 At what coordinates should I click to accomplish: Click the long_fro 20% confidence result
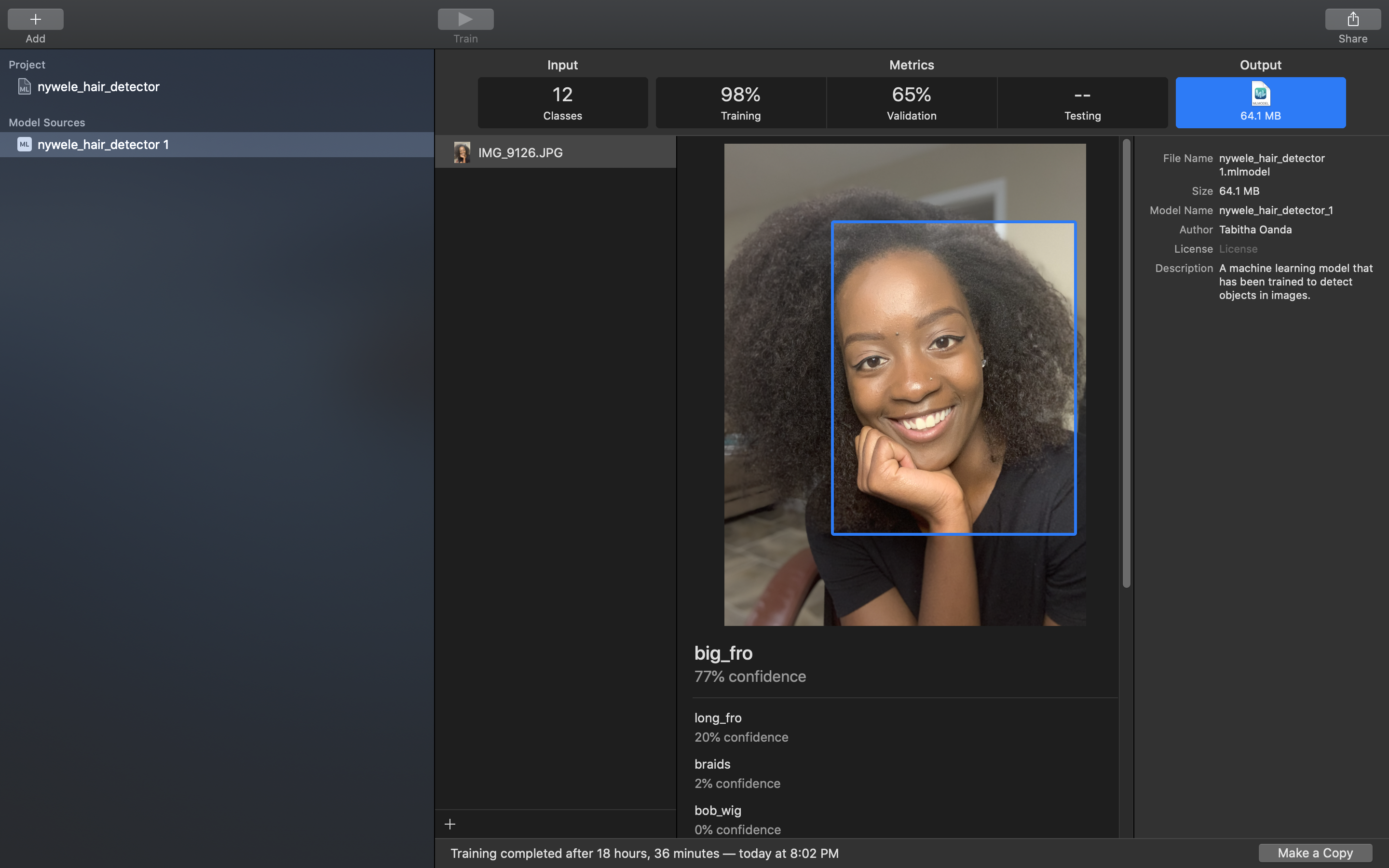[x=741, y=727]
